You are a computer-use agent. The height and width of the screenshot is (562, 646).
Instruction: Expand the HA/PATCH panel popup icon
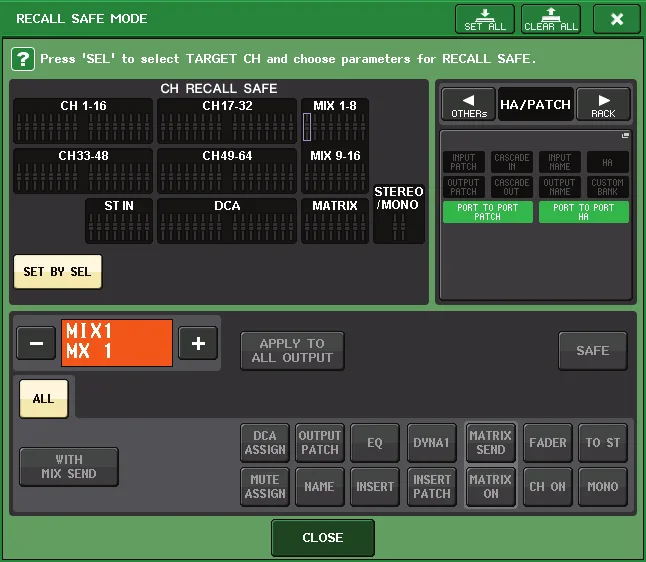(x=625, y=135)
